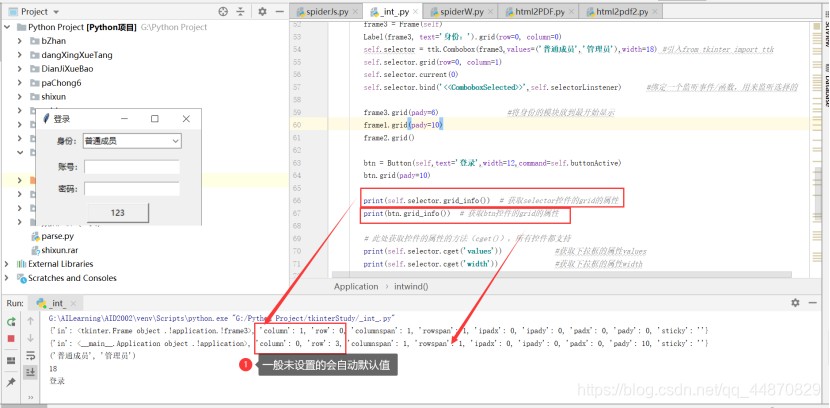Hide the Project panel with minus icon
Screen dimensions: 830x408
[281, 11]
